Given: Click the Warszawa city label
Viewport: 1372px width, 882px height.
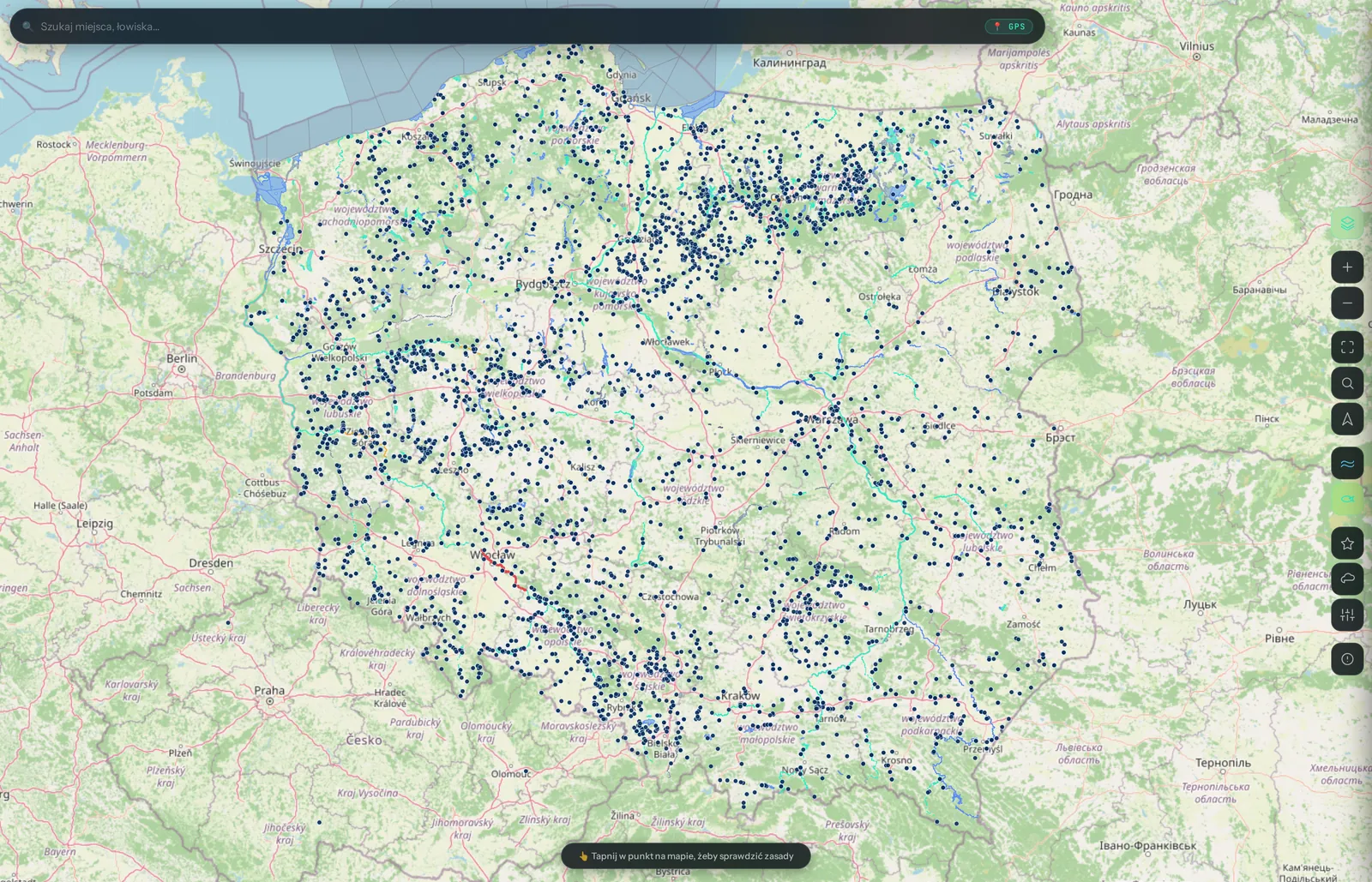Looking at the screenshot, I should [832, 420].
